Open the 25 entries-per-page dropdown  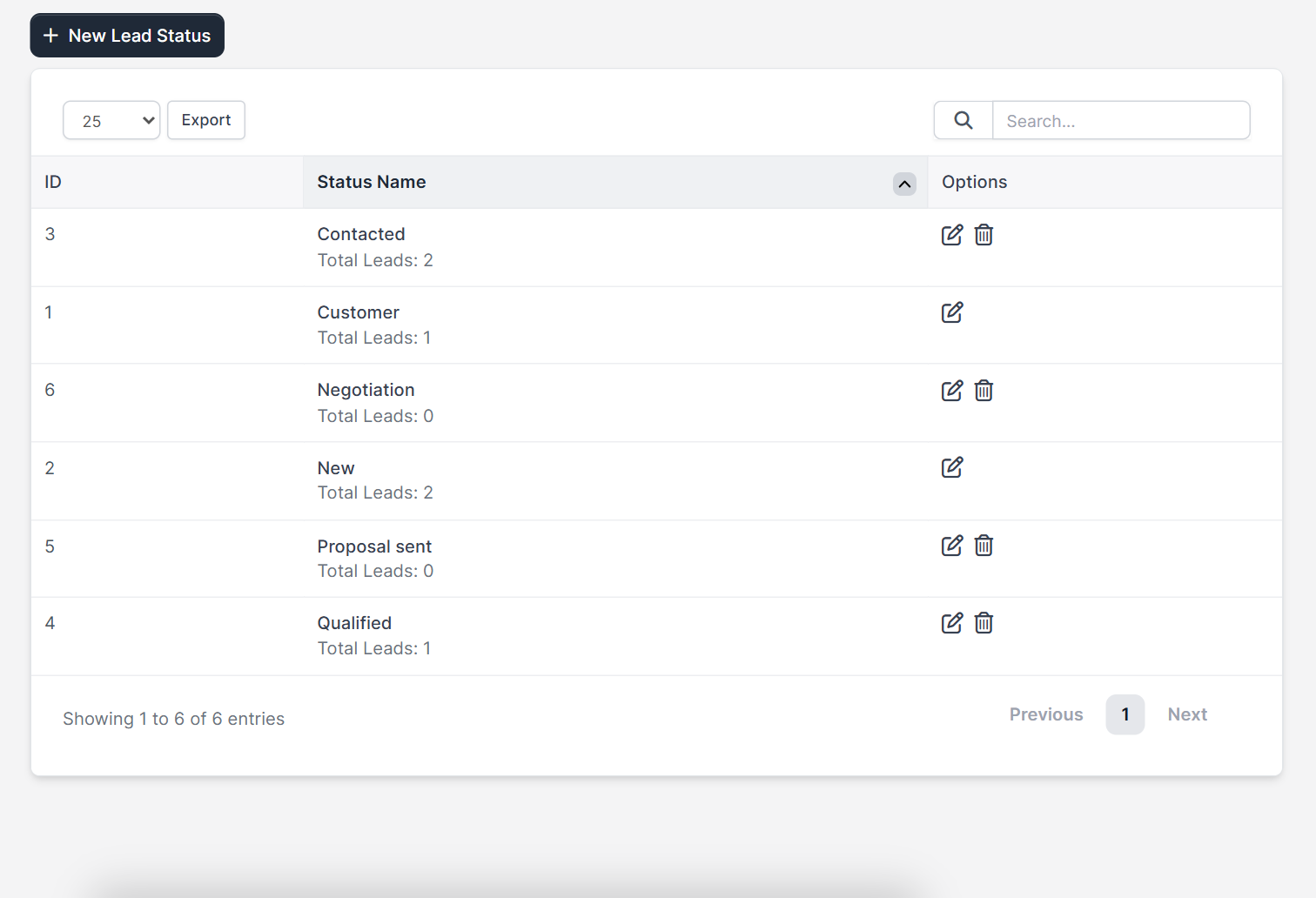click(x=111, y=120)
